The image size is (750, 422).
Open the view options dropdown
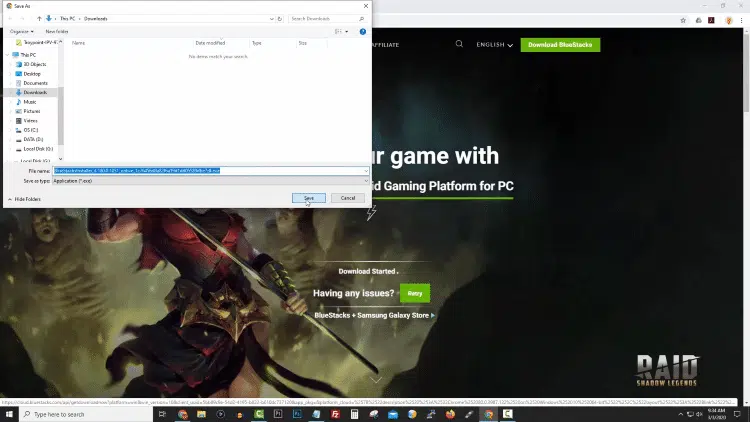(x=346, y=32)
